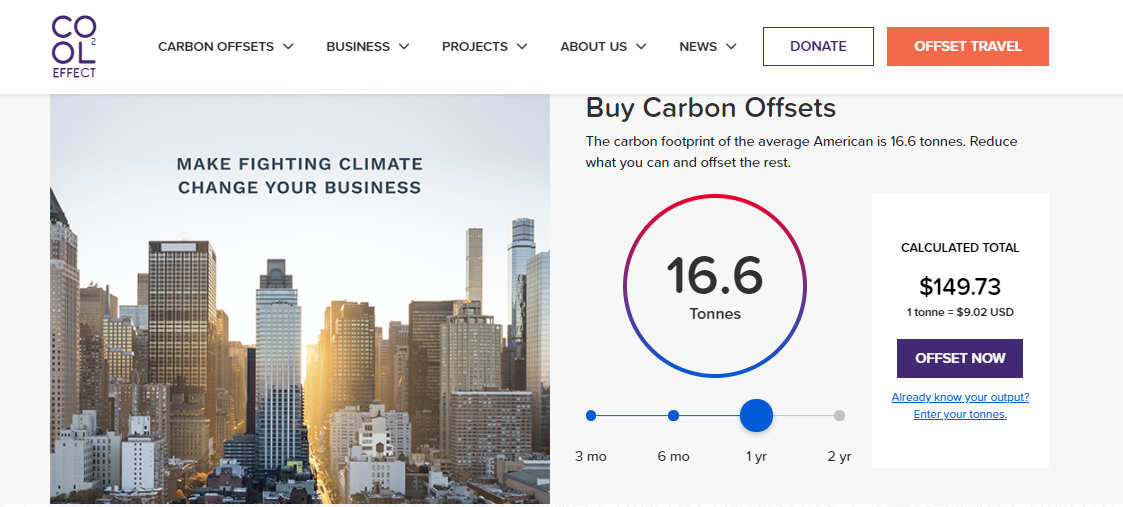This screenshot has height=507, width=1123.
Task: Click the Donate button
Action: click(x=818, y=47)
